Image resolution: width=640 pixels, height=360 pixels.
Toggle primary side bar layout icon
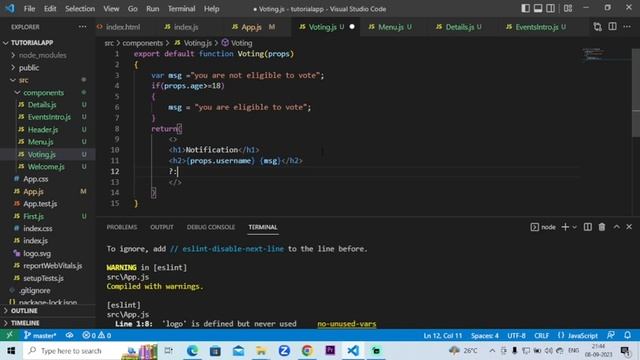526,8
